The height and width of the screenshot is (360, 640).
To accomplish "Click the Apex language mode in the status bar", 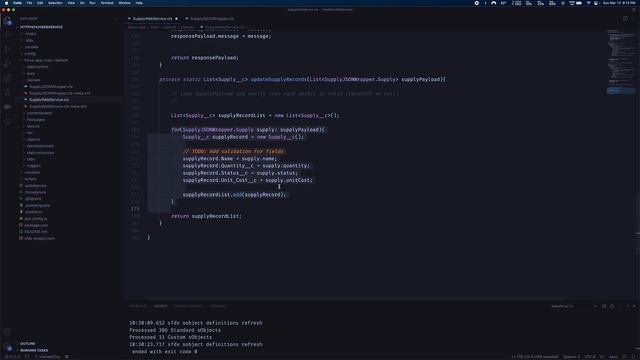I will click(613, 357).
